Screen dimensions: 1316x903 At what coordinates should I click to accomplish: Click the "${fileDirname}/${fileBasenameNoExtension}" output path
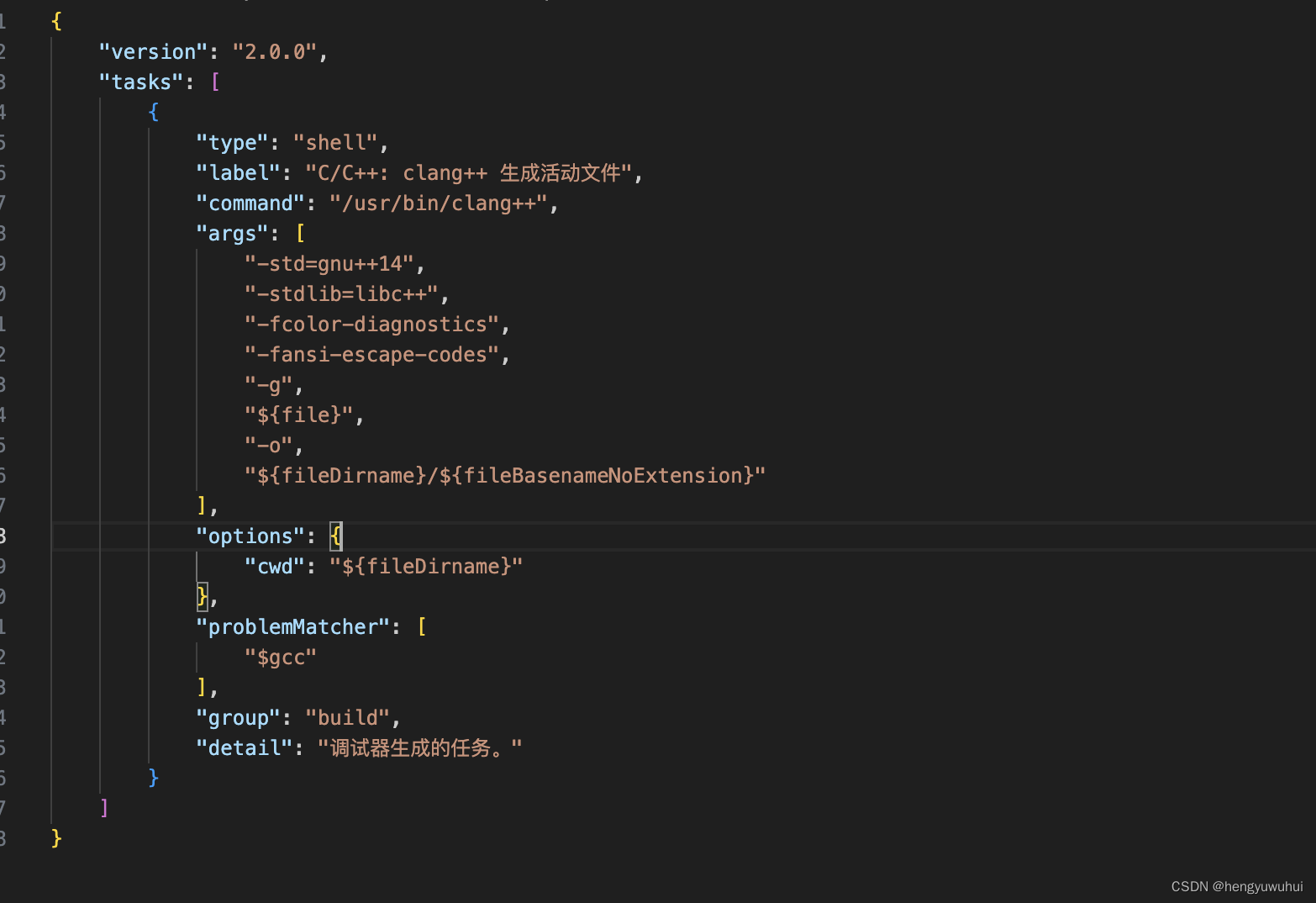click(503, 475)
